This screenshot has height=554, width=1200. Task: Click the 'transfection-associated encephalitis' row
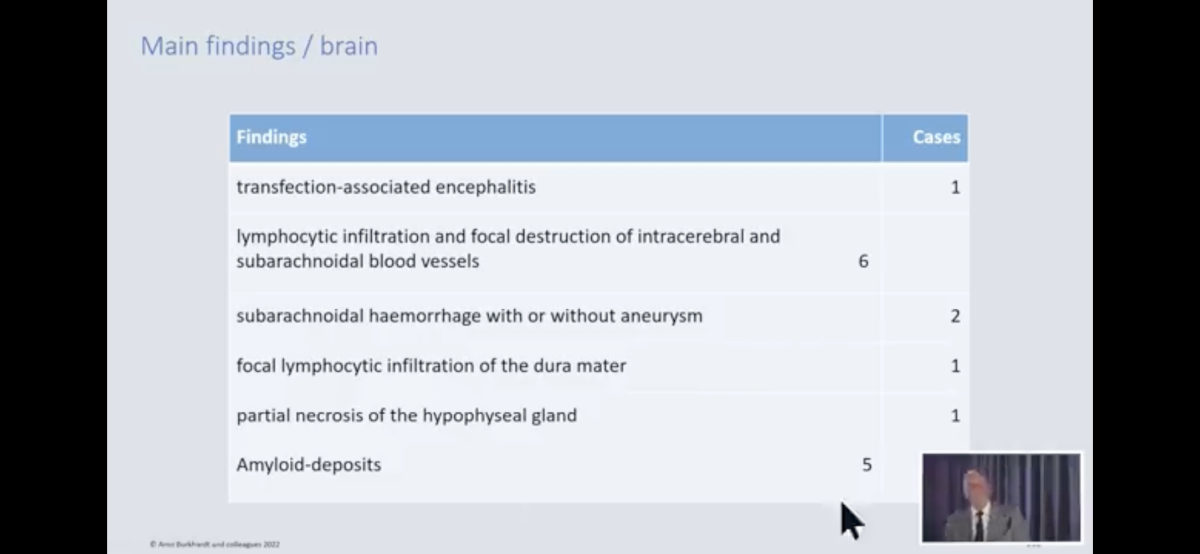tap(598, 187)
